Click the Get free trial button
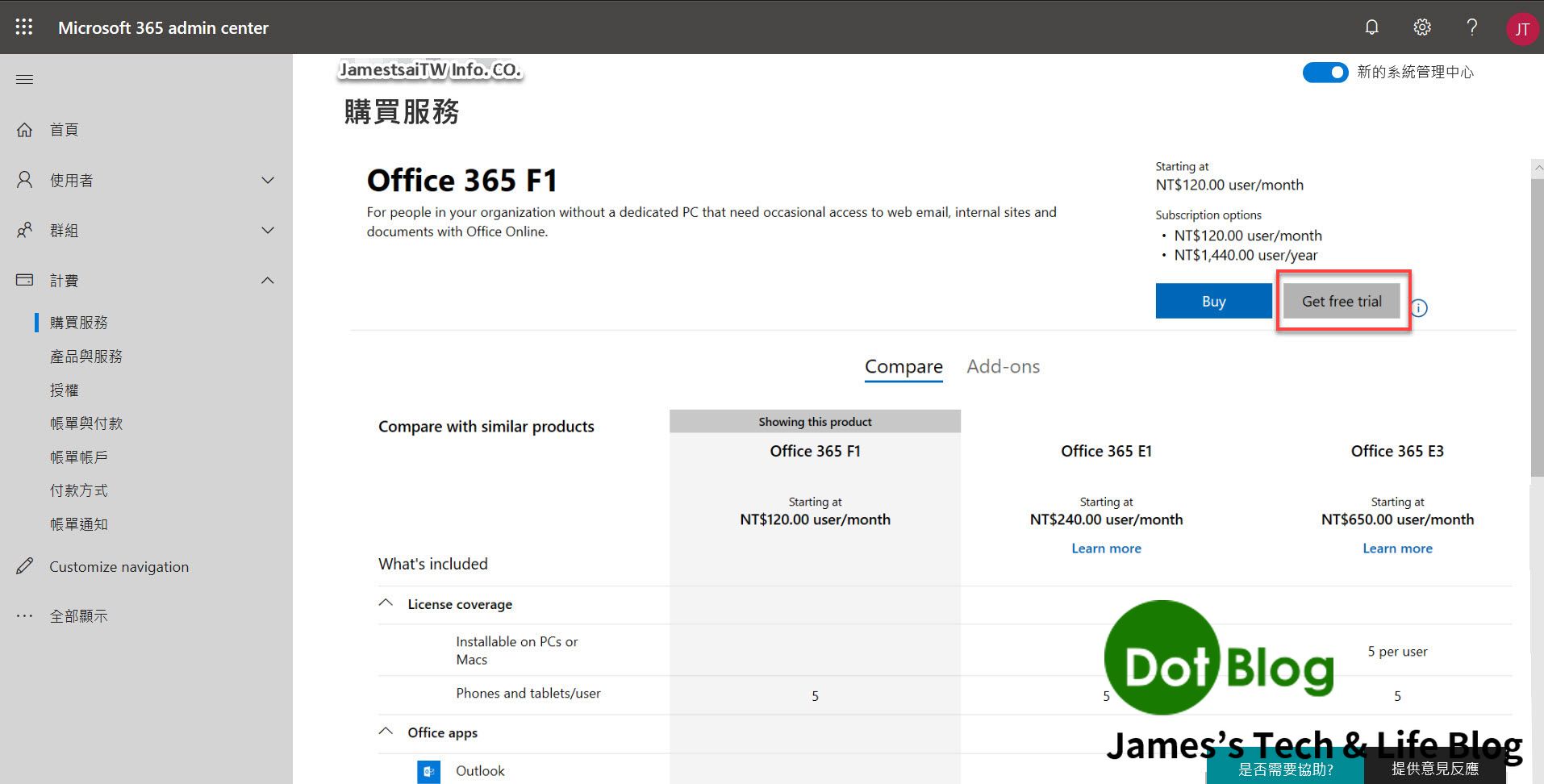This screenshot has width=1544, height=784. click(1342, 301)
